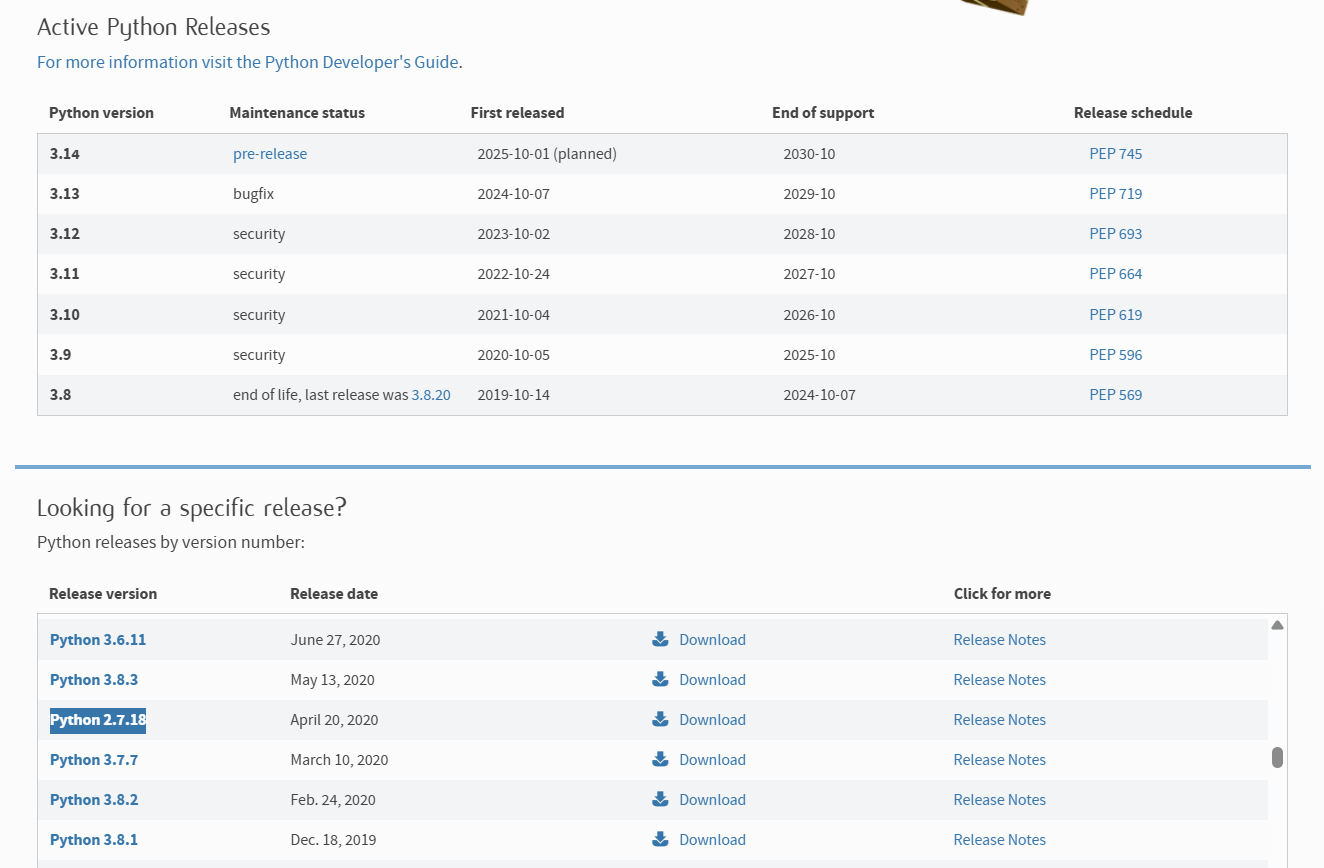Image resolution: width=1324 pixels, height=868 pixels.
Task: Click version 3.8 in active releases
Action: click(x=60, y=395)
